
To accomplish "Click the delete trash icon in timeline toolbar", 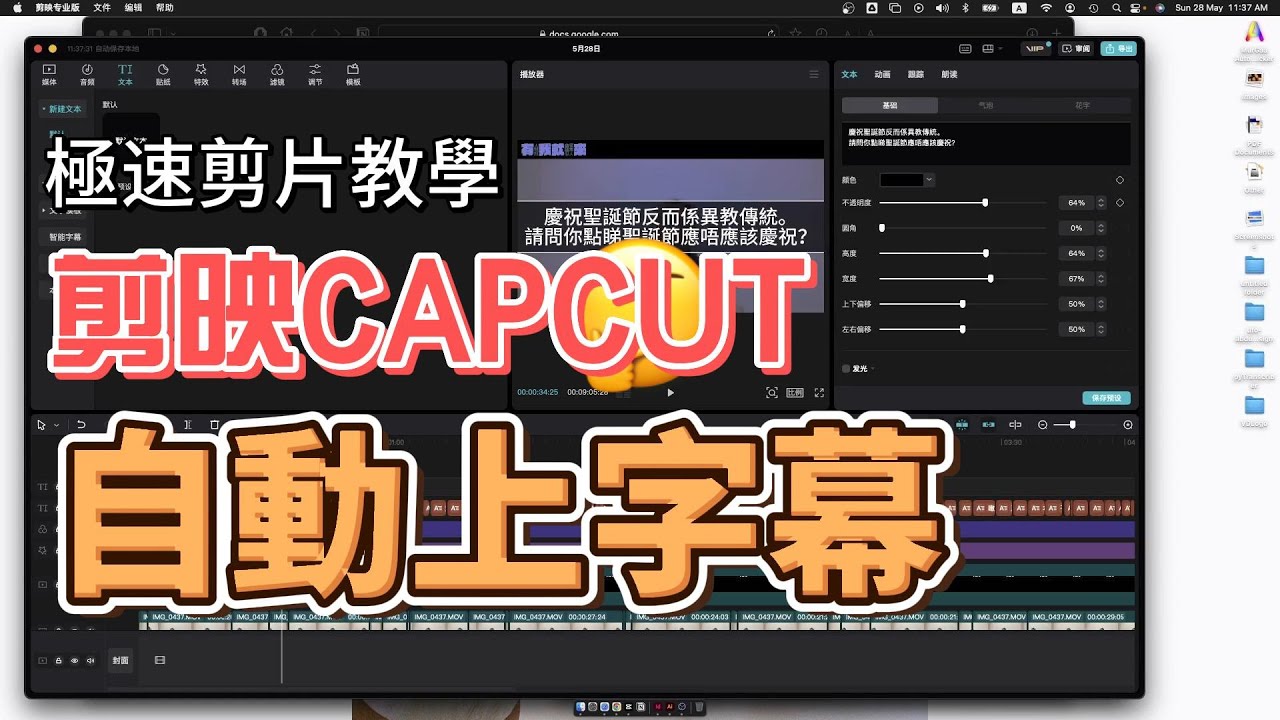I will (x=214, y=425).
